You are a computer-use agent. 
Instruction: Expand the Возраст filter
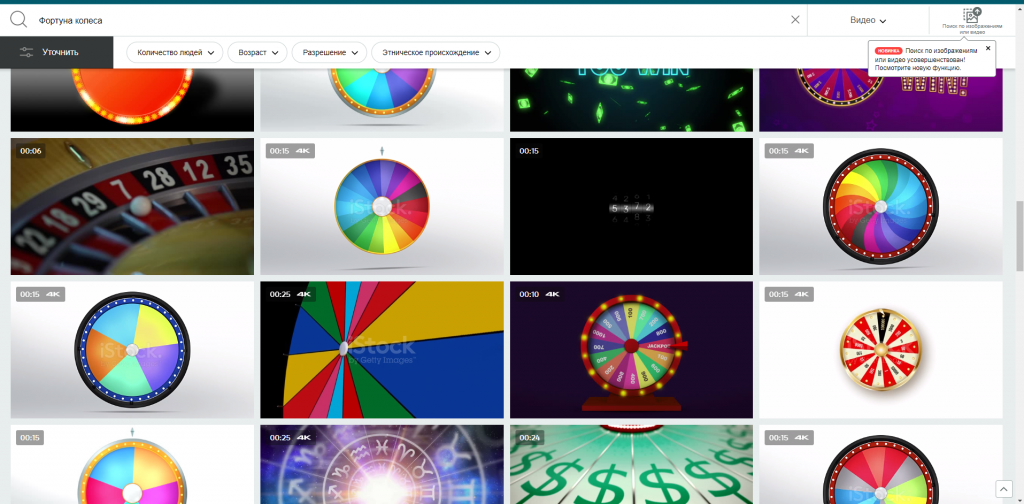[x=257, y=52]
